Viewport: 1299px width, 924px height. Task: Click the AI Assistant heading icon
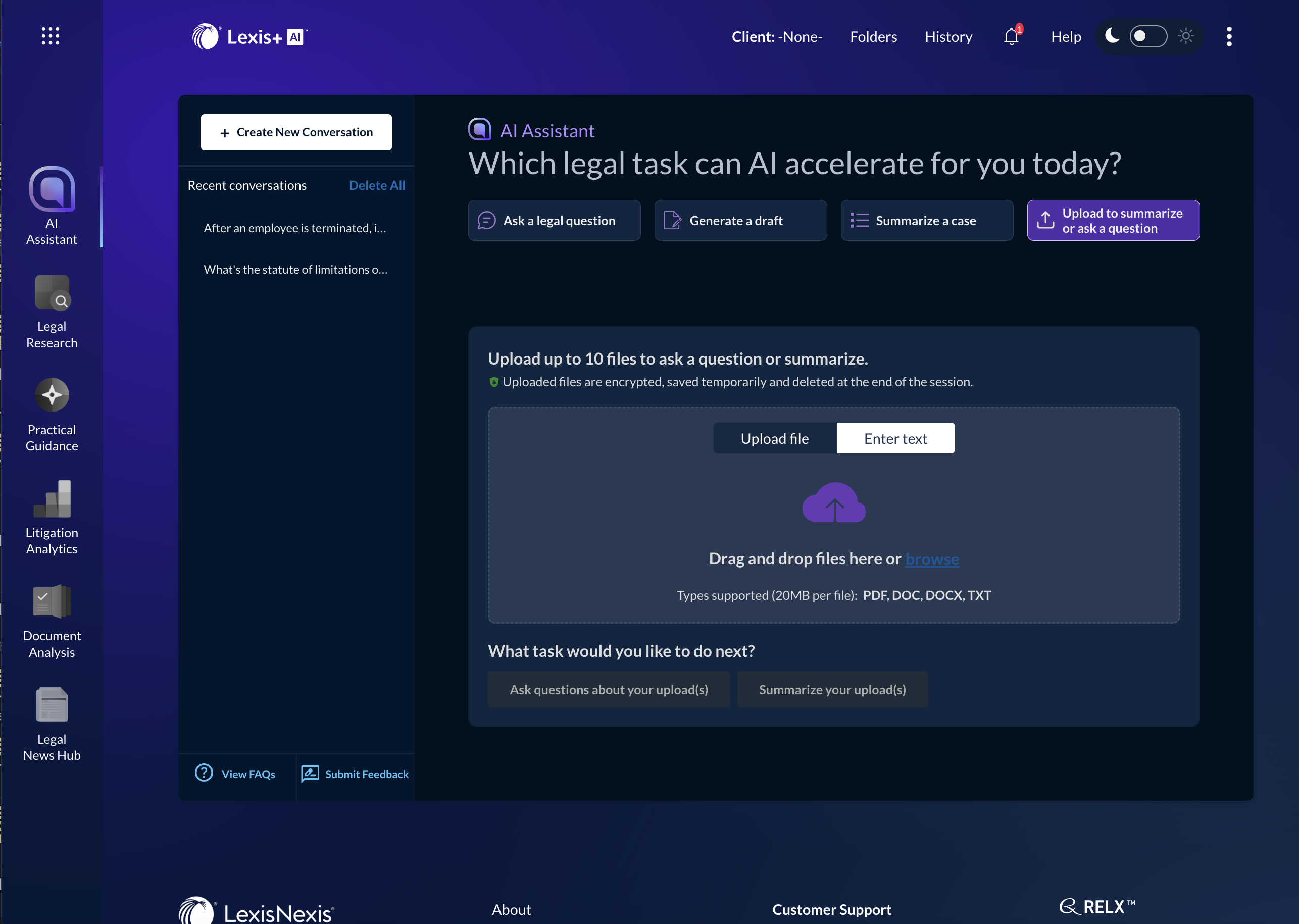(480, 129)
